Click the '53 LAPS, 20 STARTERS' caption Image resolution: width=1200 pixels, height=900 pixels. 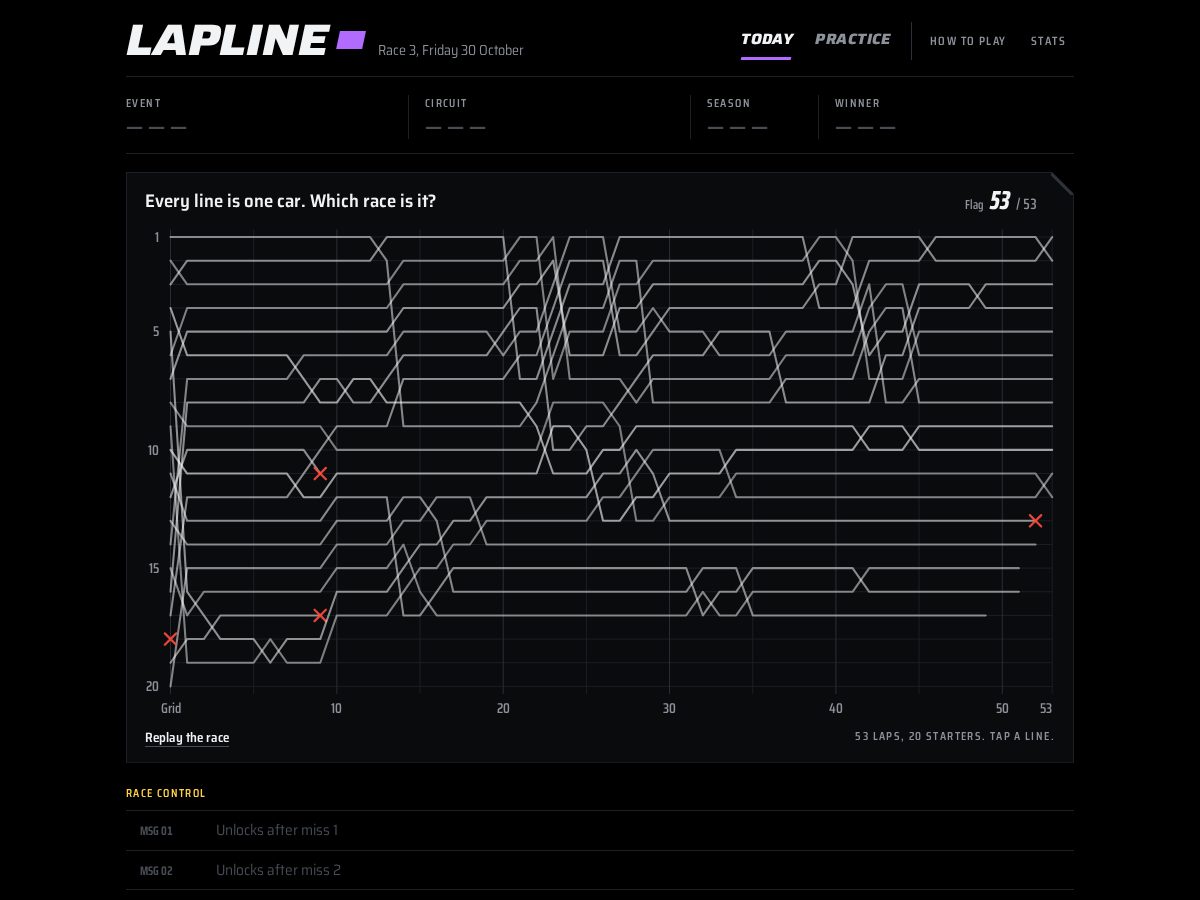954,736
